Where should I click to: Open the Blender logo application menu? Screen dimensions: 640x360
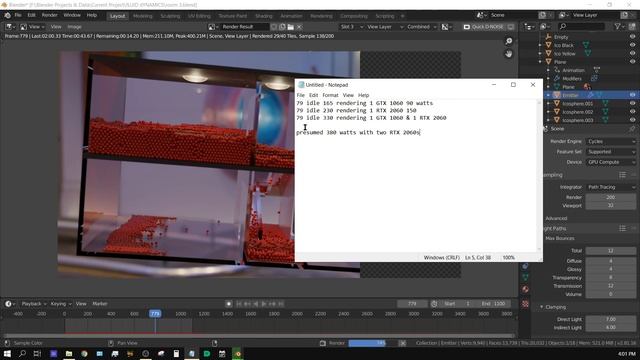(7, 16)
